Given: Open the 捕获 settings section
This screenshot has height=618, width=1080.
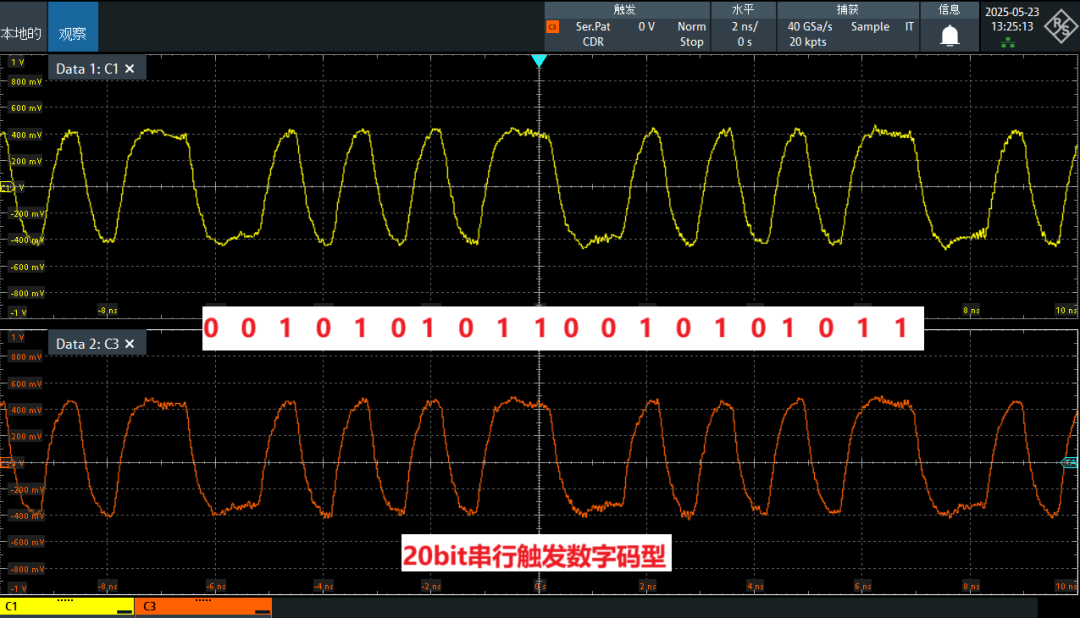Looking at the screenshot, I should pyautogui.click(x=846, y=10).
